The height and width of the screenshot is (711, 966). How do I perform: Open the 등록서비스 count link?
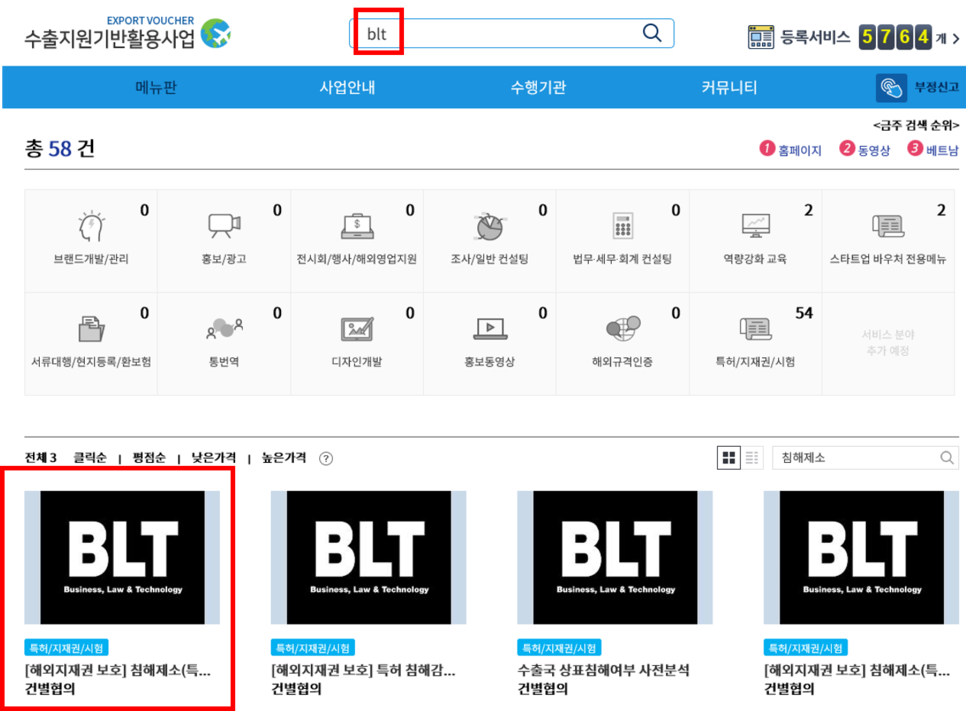(x=820, y=34)
